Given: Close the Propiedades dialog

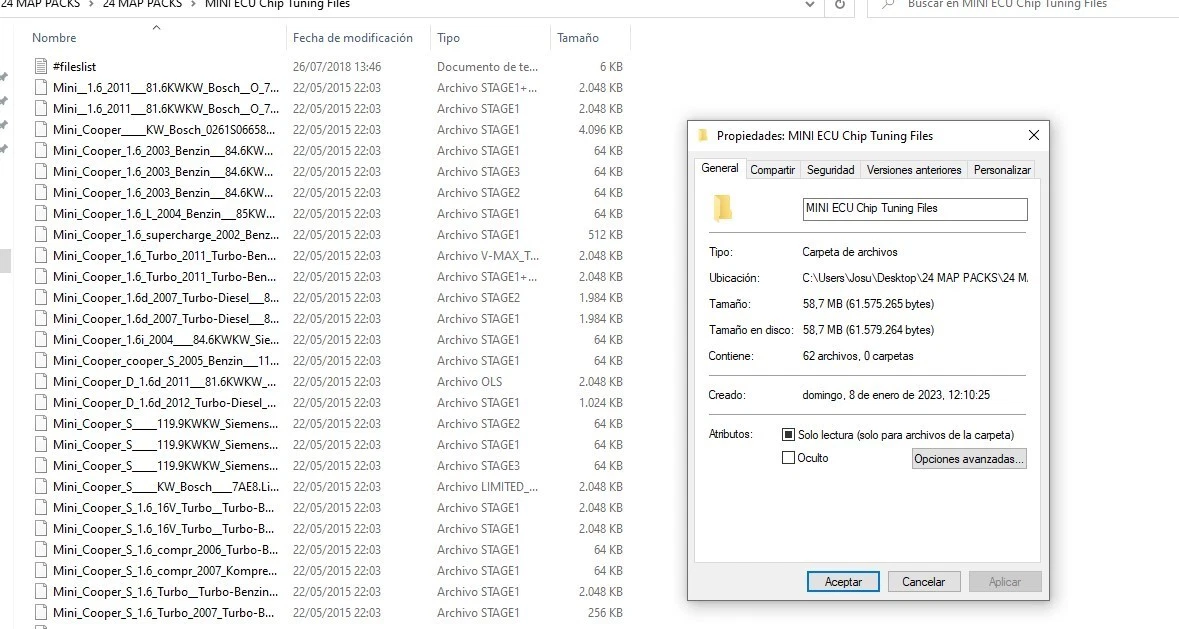Looking at the screenshot, I should click(1034, 135).
